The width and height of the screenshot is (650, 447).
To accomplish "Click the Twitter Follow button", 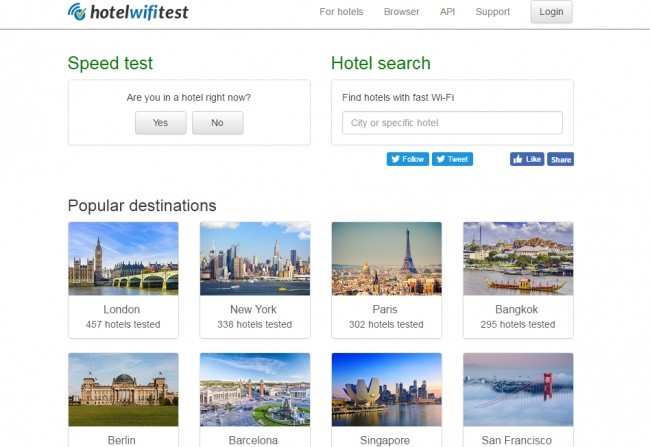I will pos(407,159).
